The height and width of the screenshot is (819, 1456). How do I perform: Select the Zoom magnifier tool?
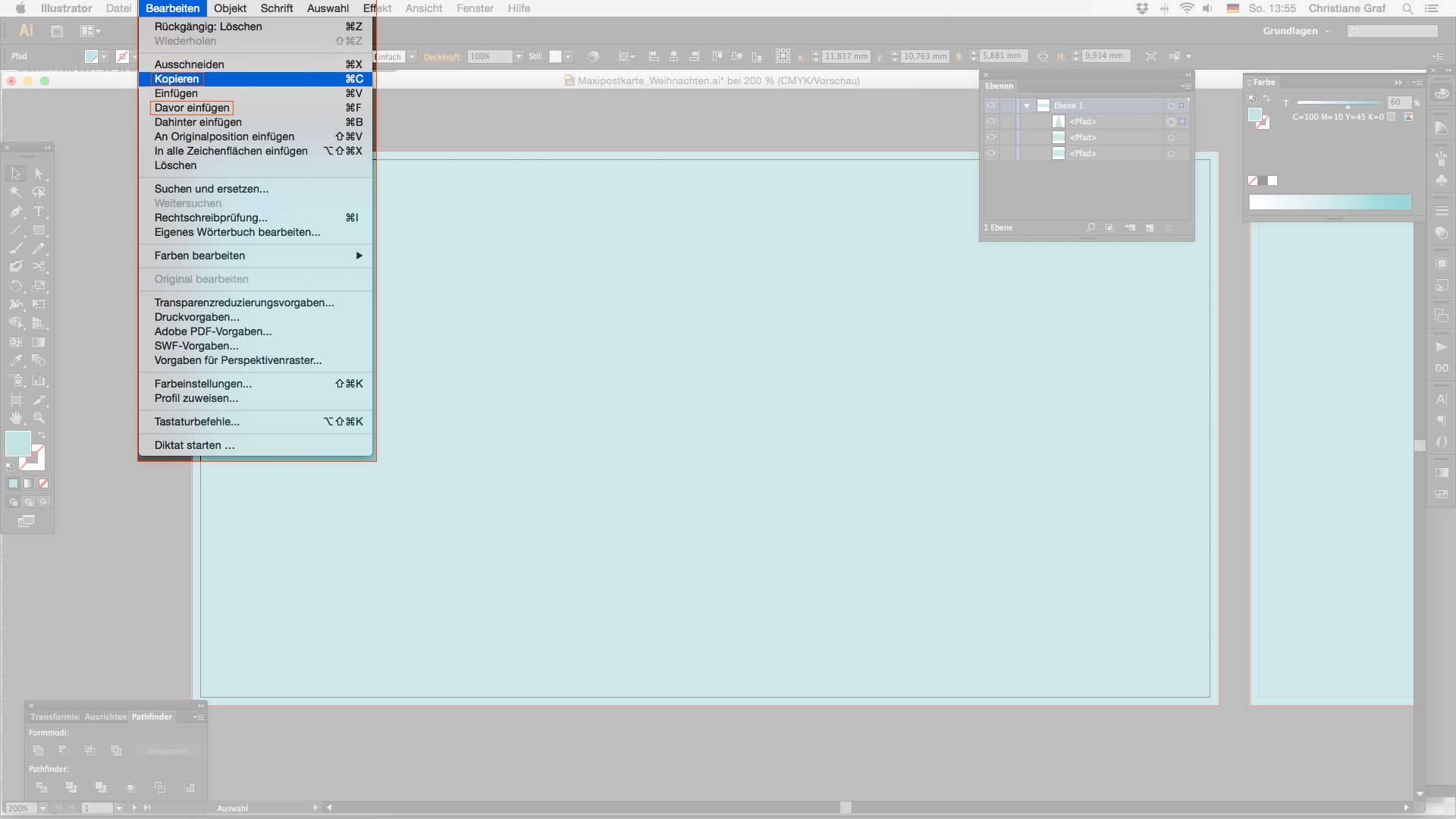point(39,418)
